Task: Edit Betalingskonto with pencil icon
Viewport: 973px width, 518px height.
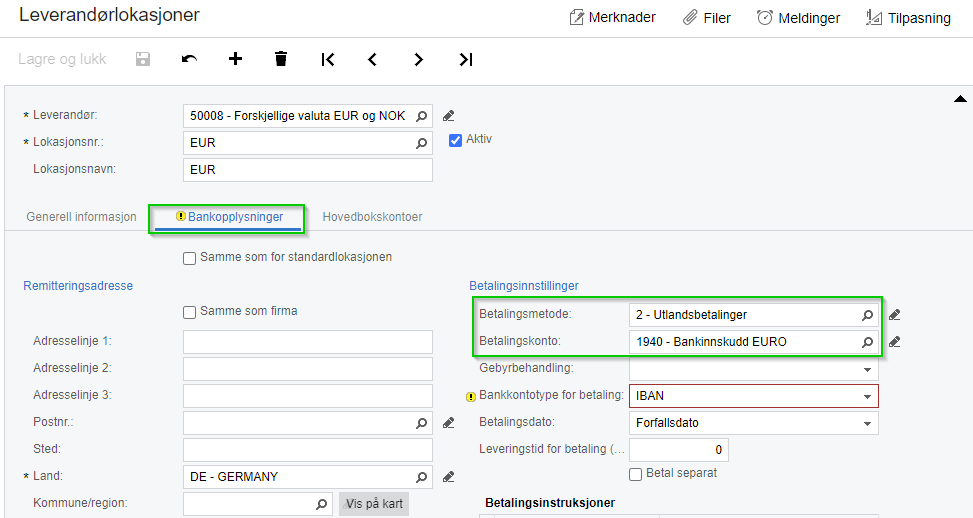Action: click(894, 342)
